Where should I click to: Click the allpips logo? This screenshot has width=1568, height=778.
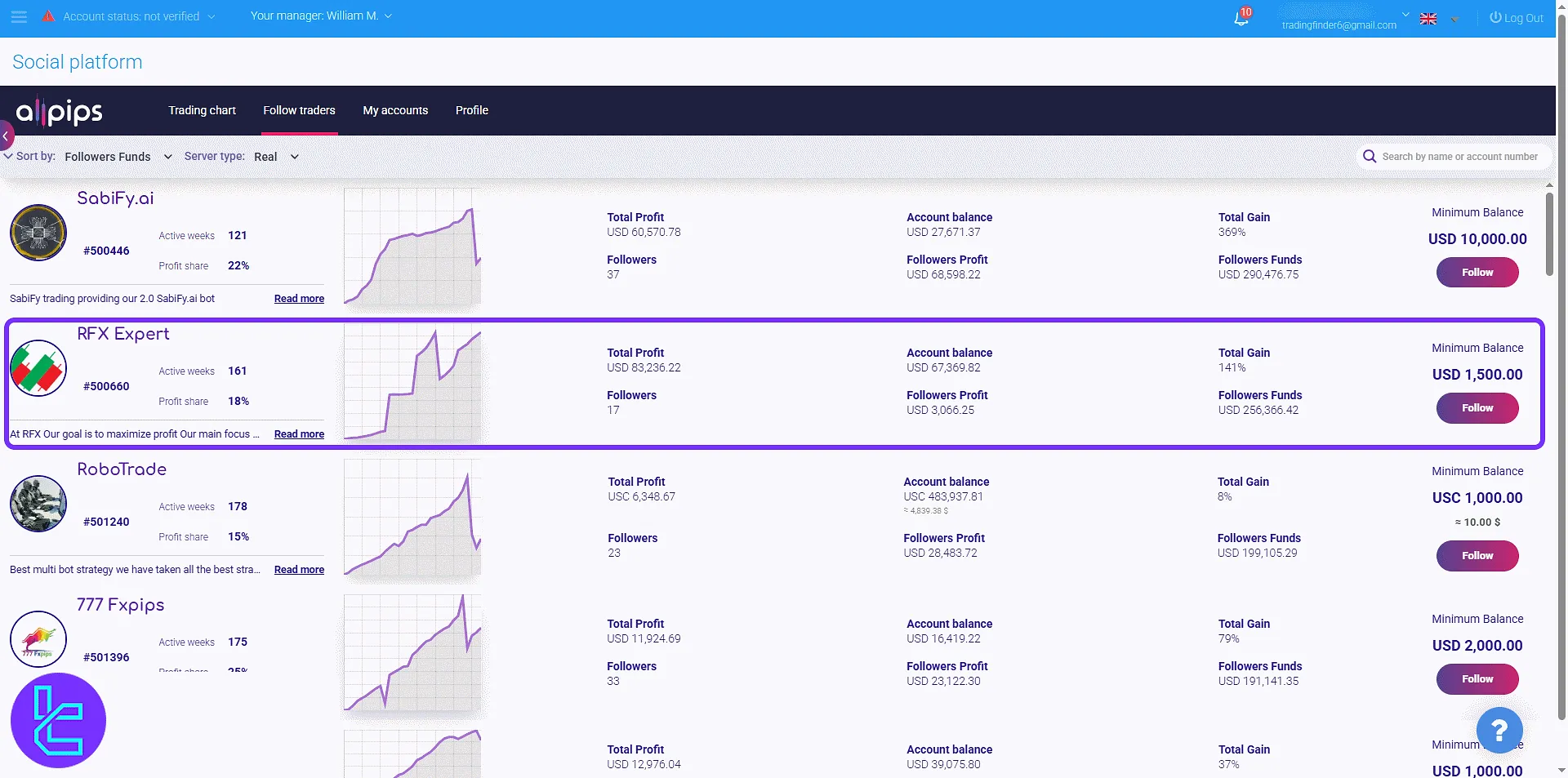[x=59, y=111]
